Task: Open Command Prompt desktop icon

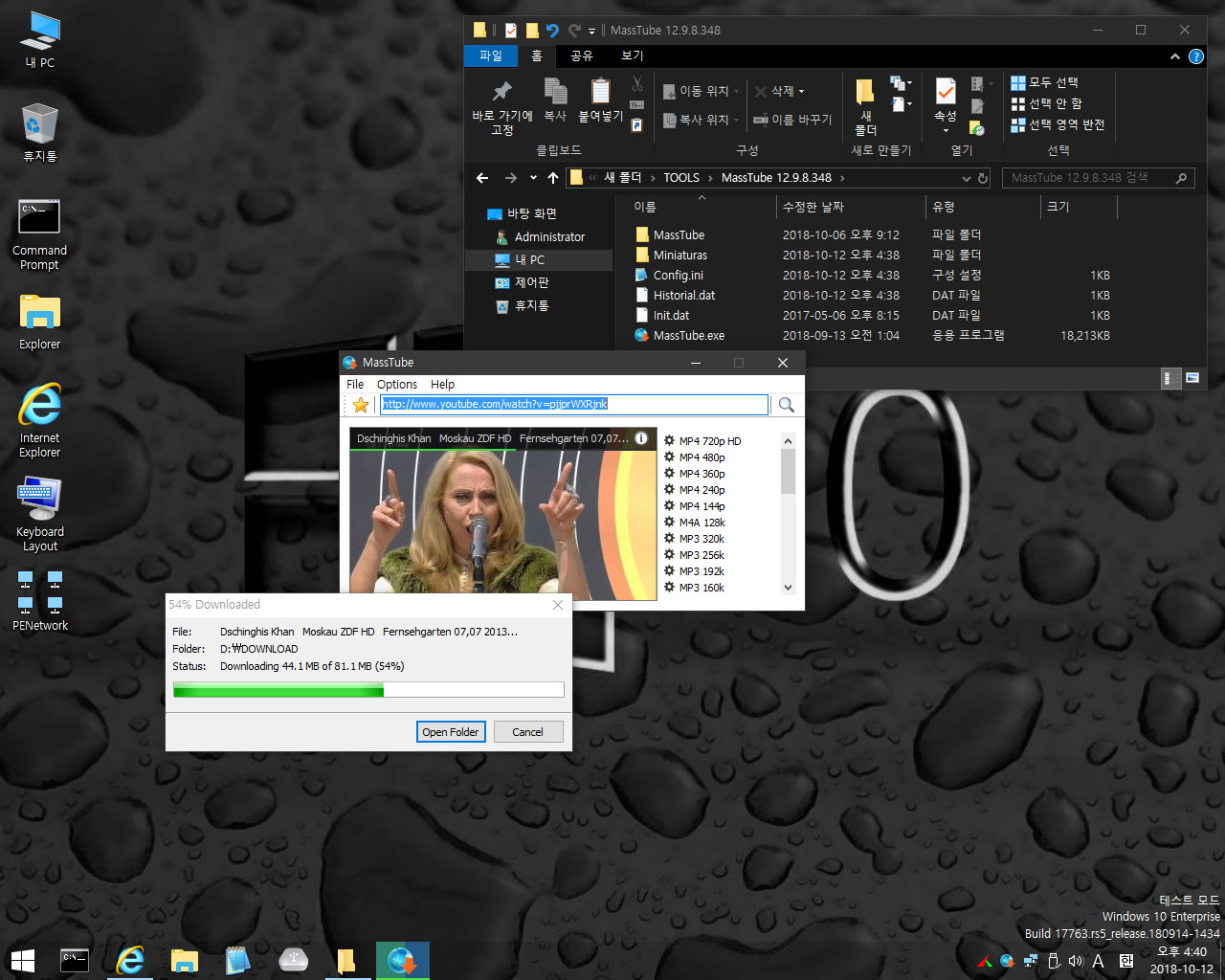Action: point(39,234)
